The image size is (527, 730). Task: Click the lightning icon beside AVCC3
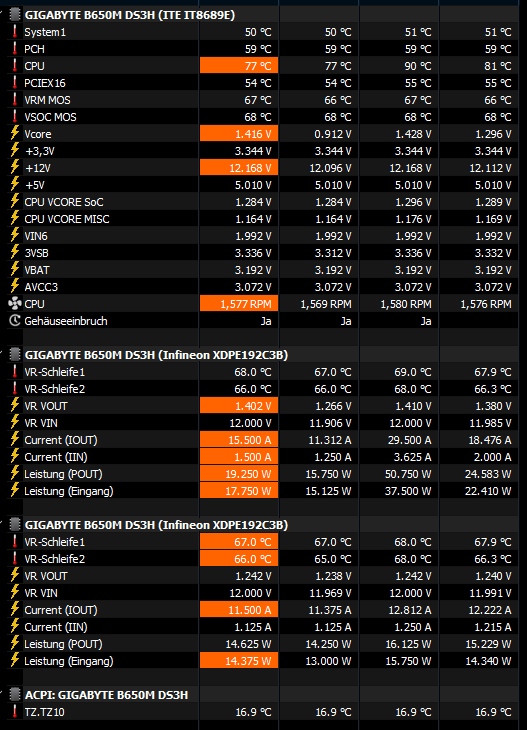coord(15,286)
